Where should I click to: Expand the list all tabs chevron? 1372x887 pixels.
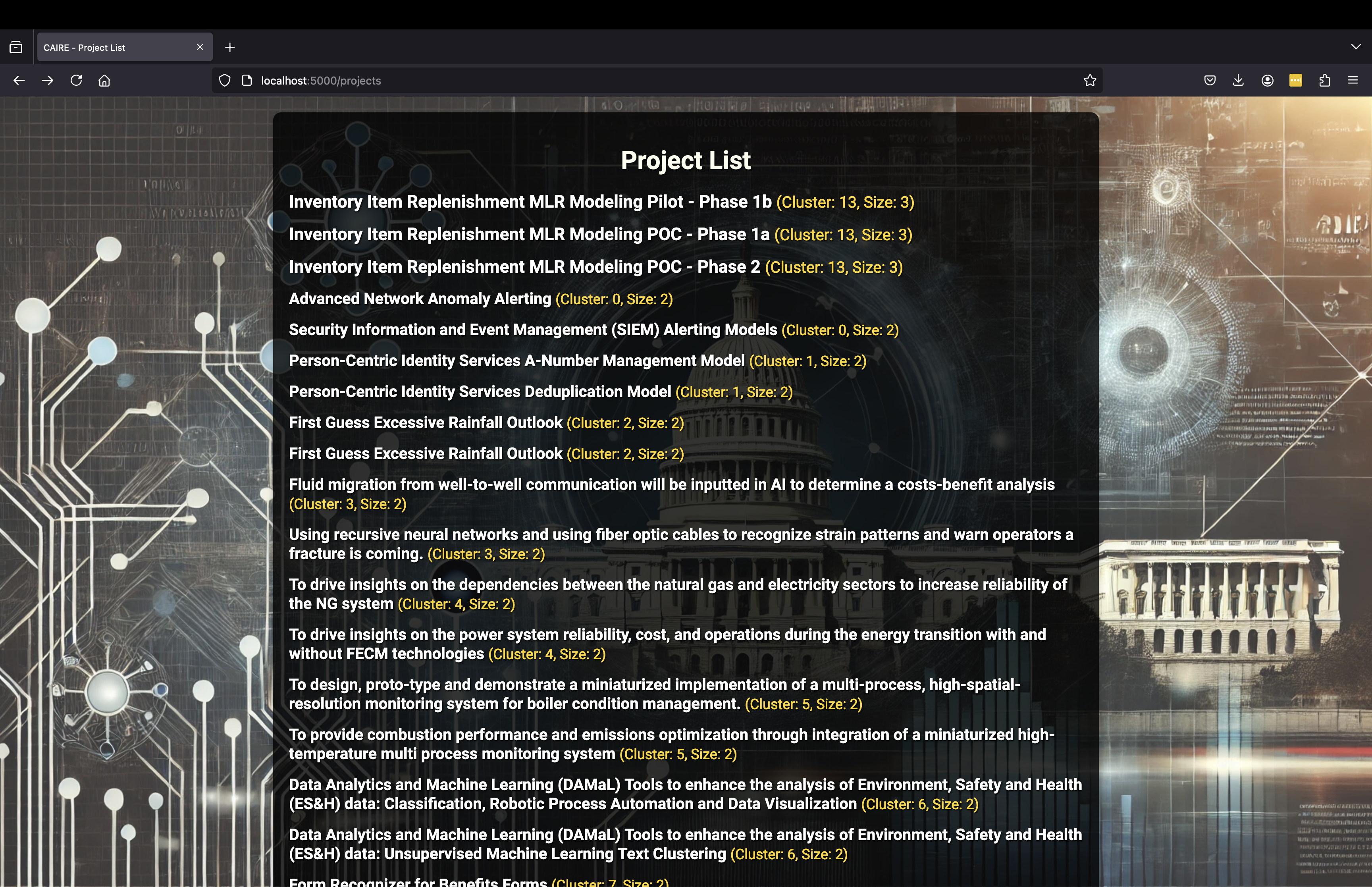coord(1356,47)
